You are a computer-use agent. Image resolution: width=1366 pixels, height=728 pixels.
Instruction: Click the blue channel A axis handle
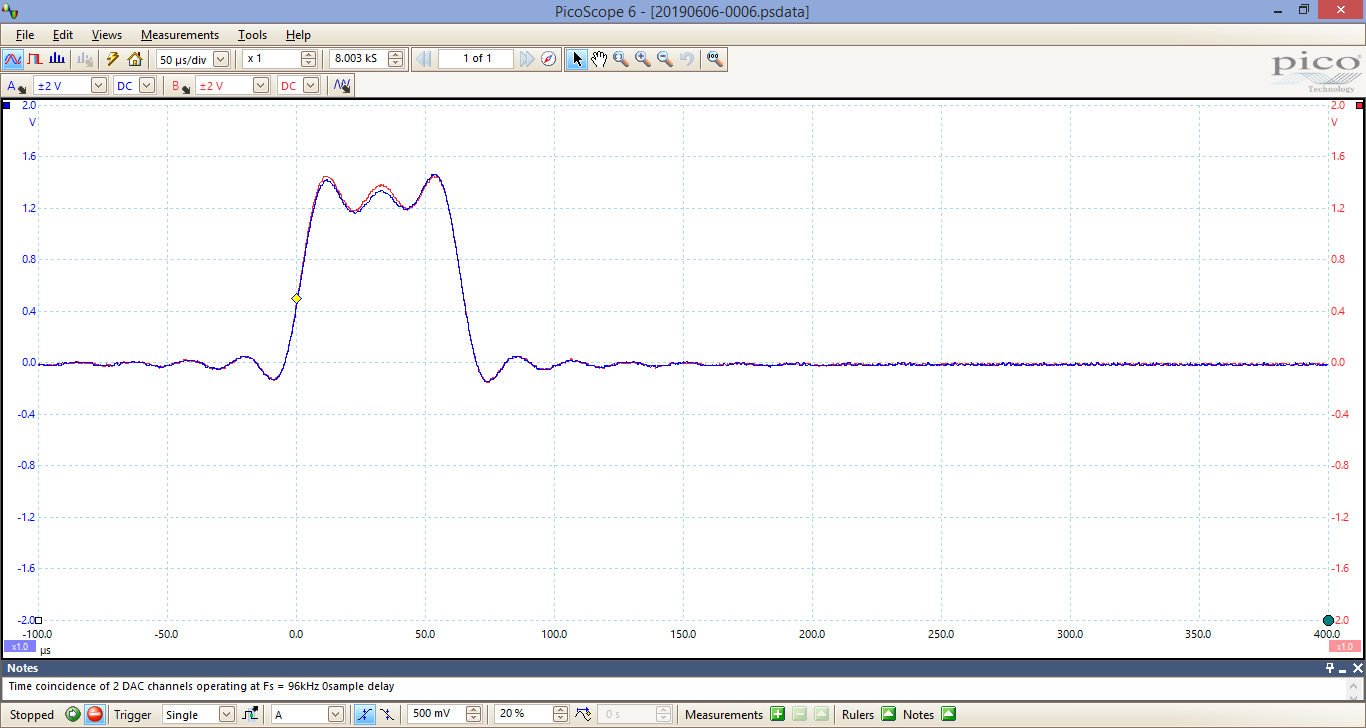(x=7, y=105)
